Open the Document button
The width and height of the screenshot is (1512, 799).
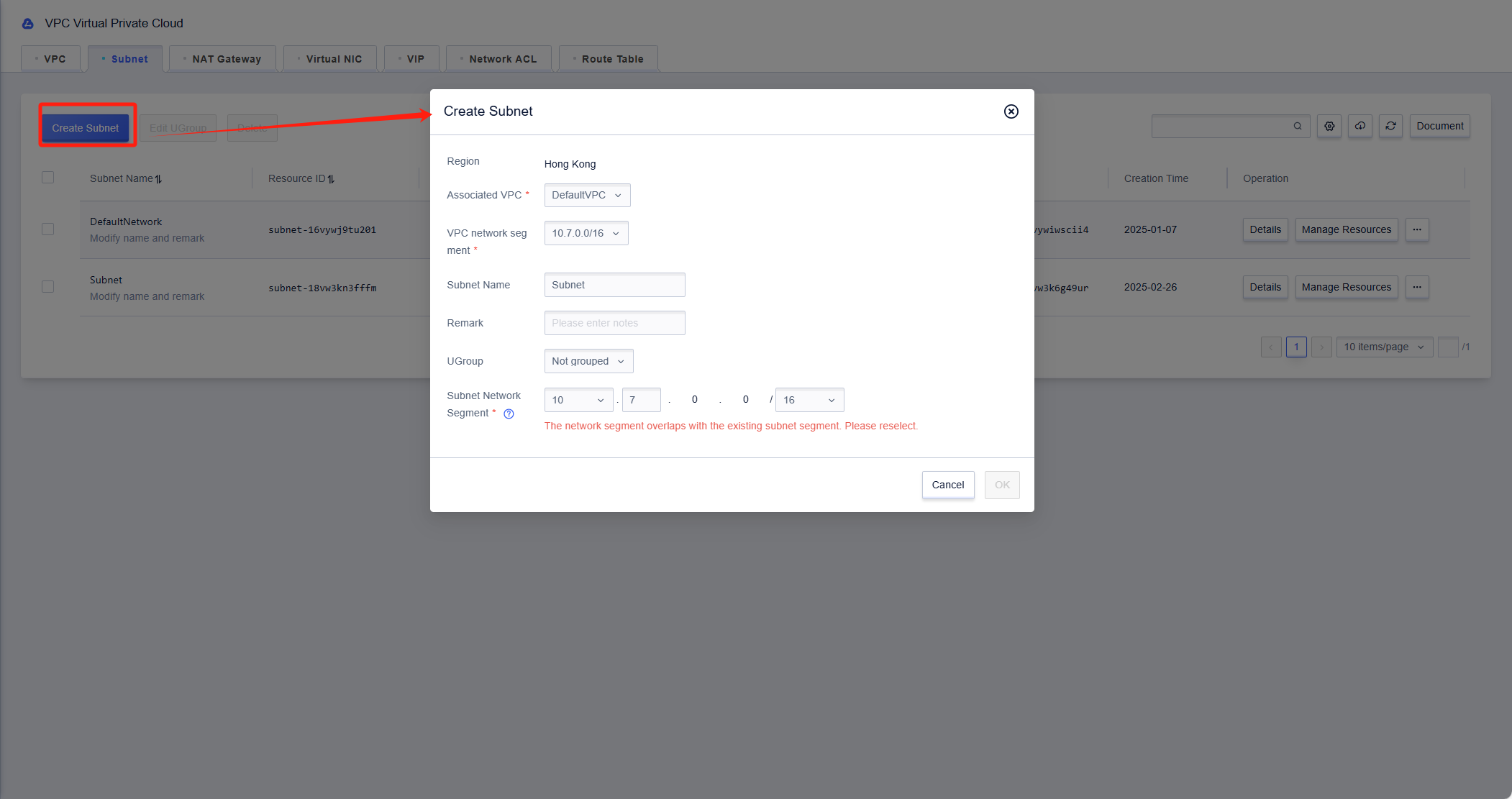pyautogui.click(x=1439, y=127)
